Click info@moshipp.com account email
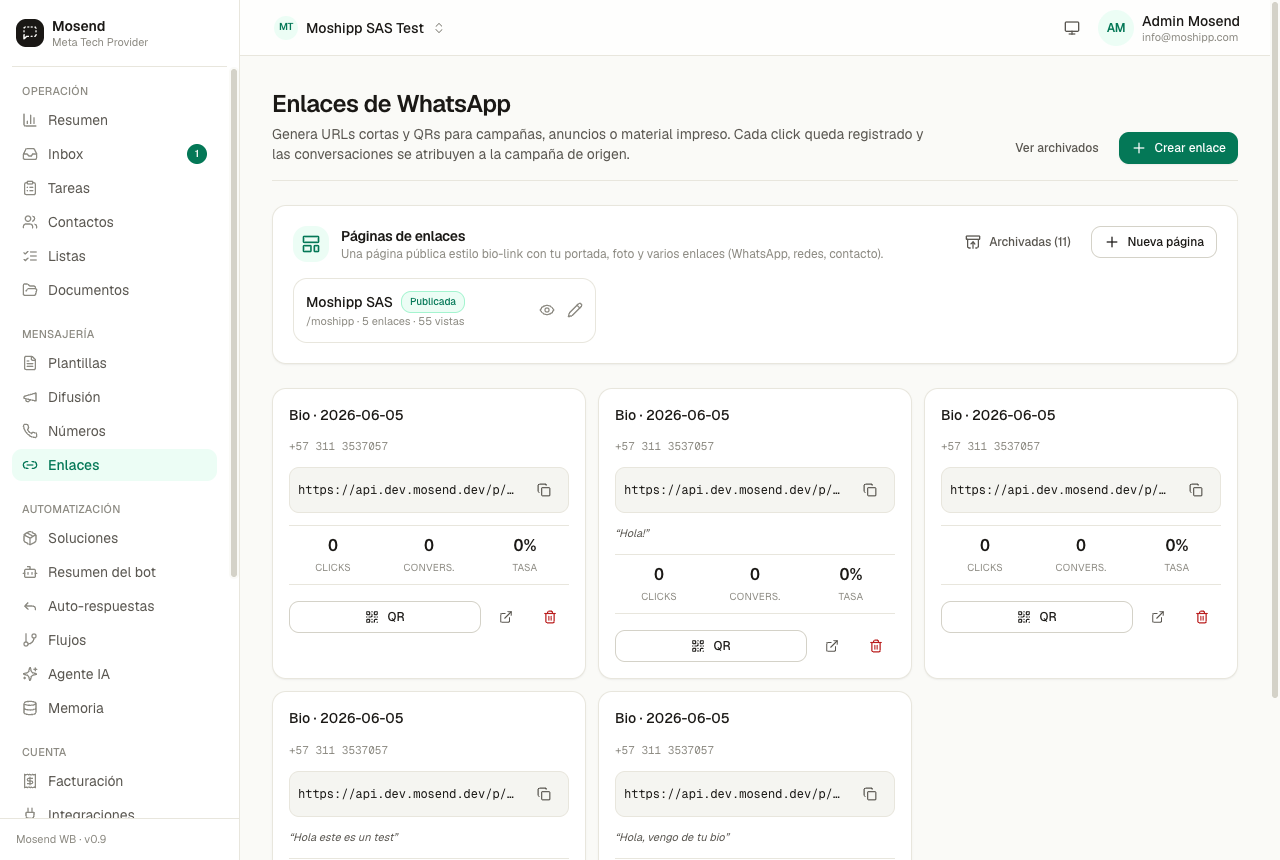The width and height of the screenshot is (1280, 860). click(1190, 38)
